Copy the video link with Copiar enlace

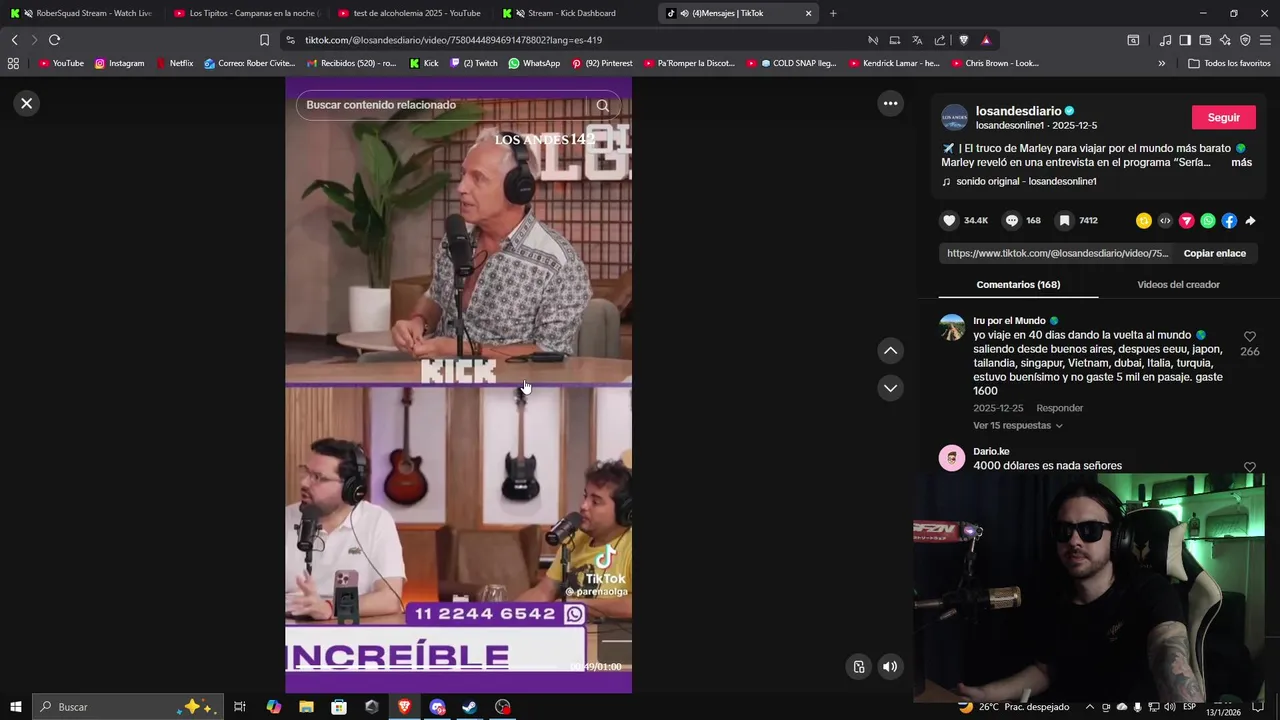[x=1214, y=254]
